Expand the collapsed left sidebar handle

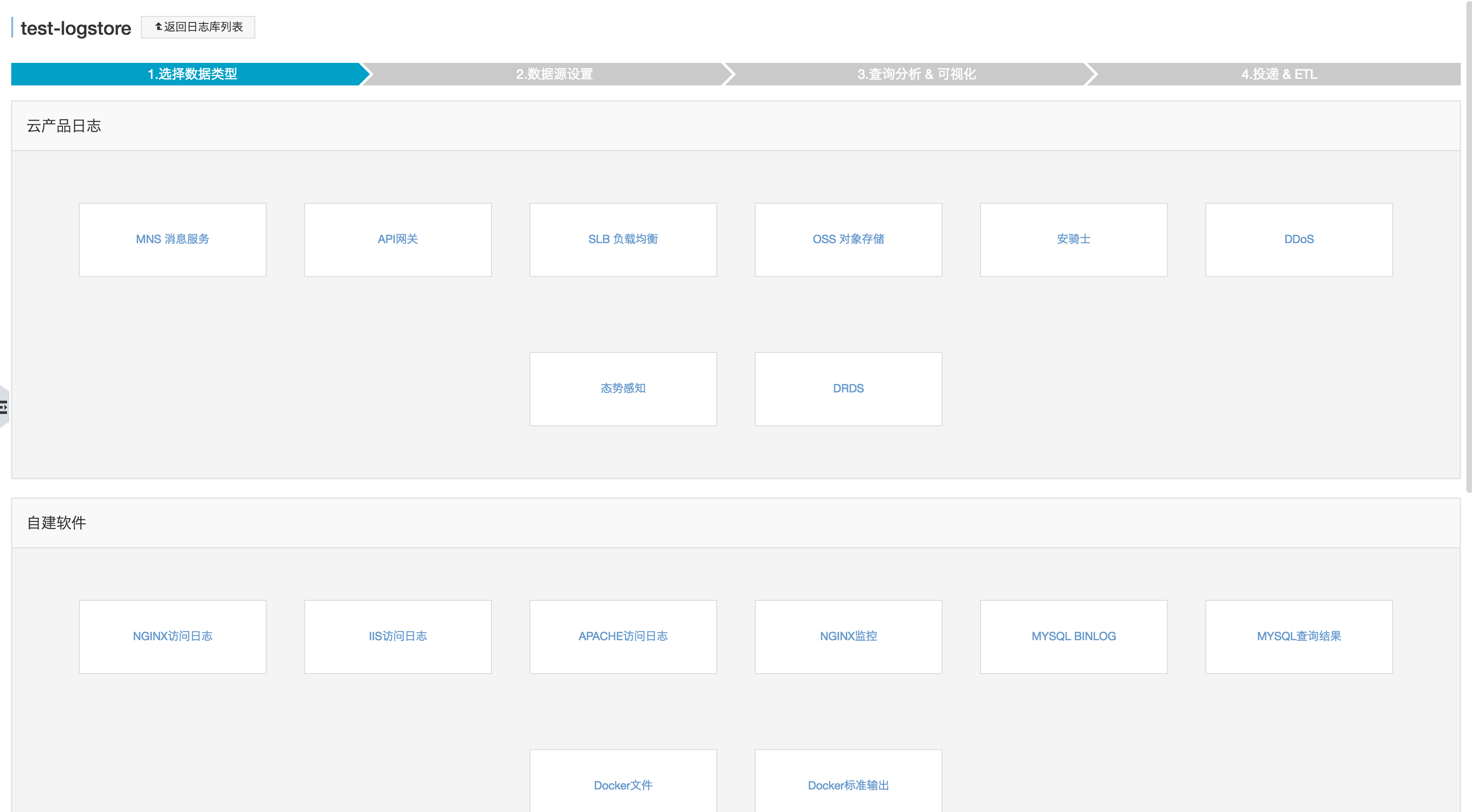[x=5, y=407]
